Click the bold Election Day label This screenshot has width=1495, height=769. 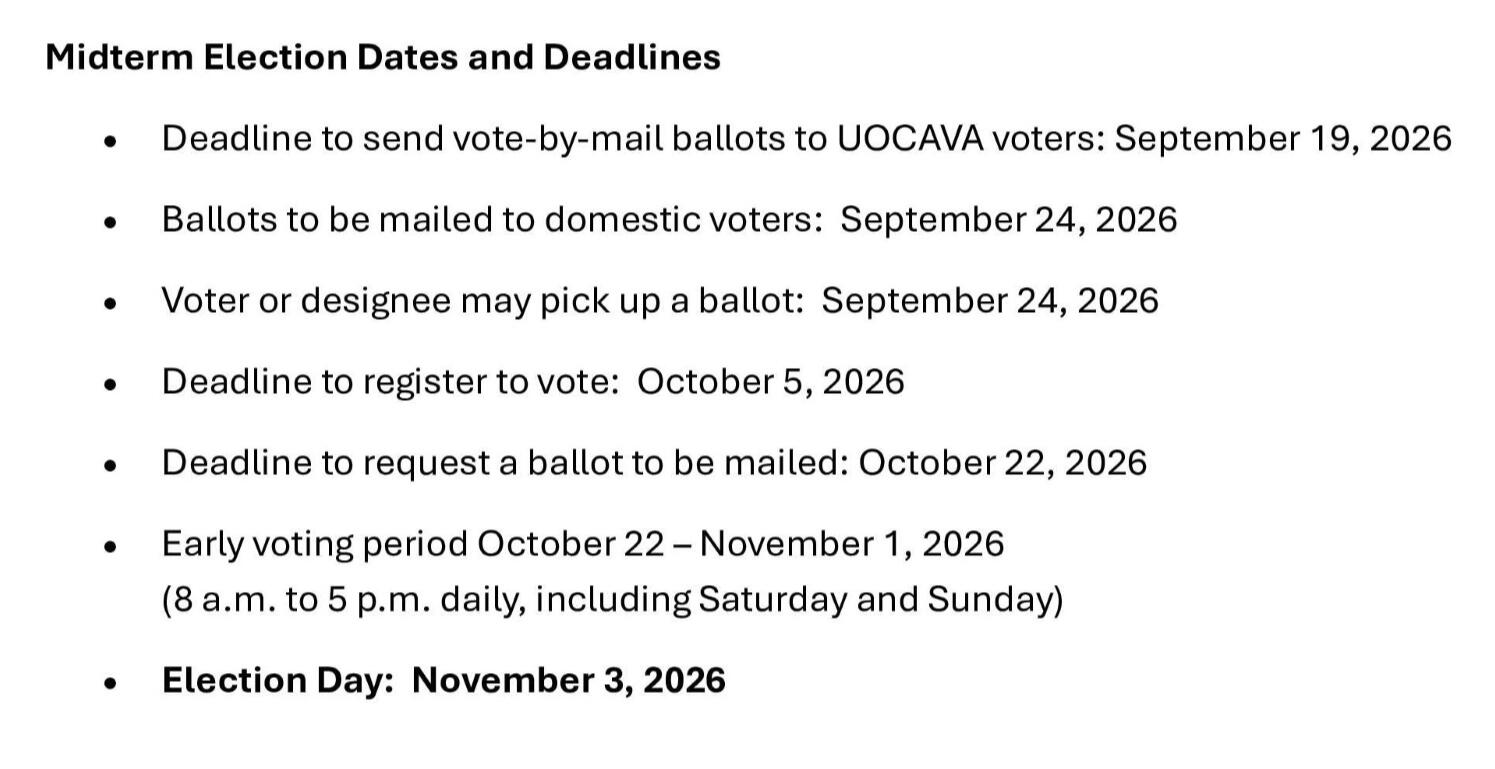click(x=278, y=680)
